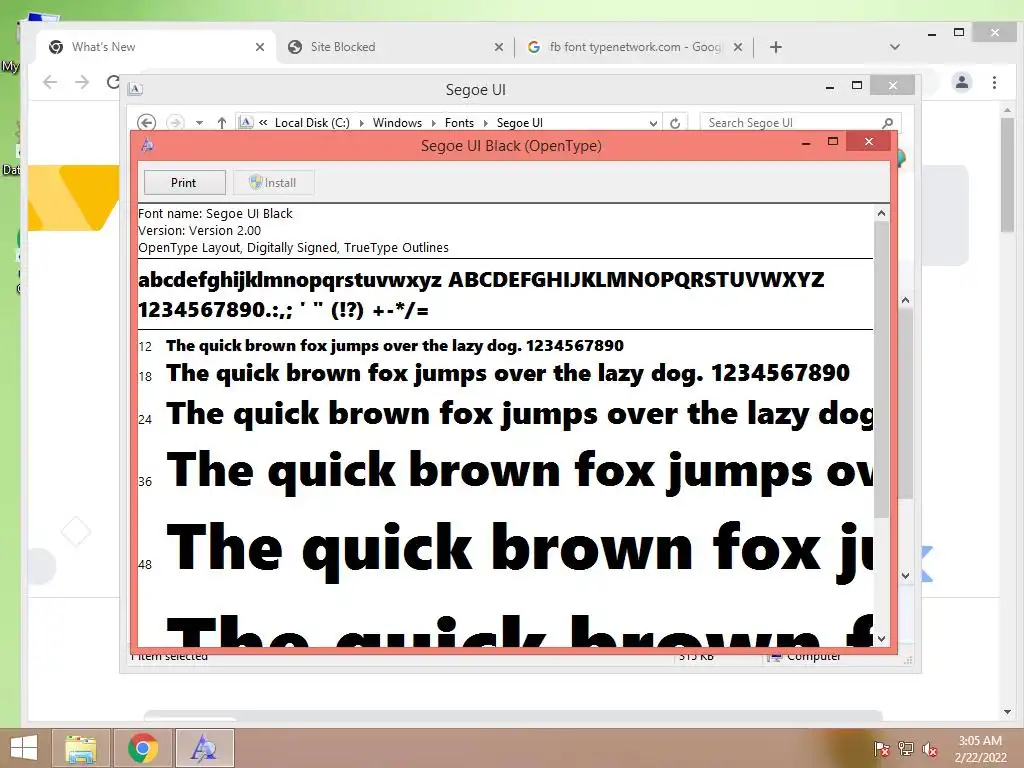
Task: Click the font viewer title bar icon
Action: (x=148, y=145)
